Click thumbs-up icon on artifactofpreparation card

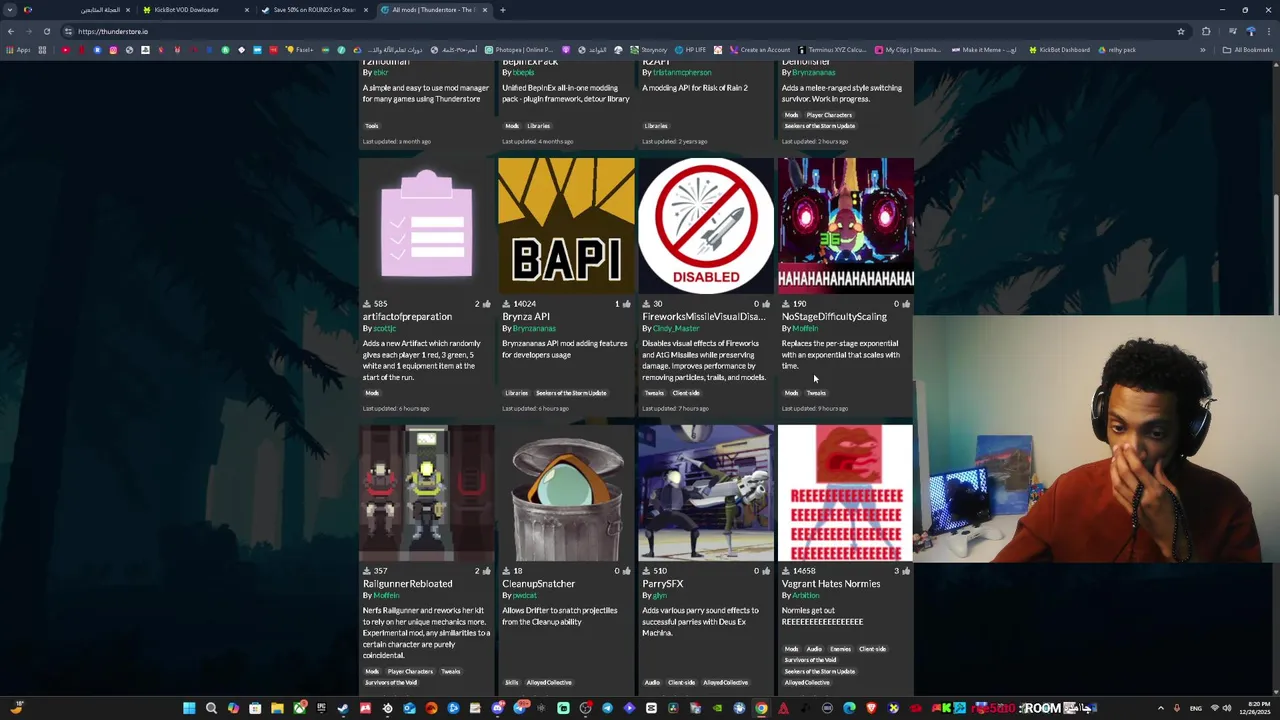(486, 304)
